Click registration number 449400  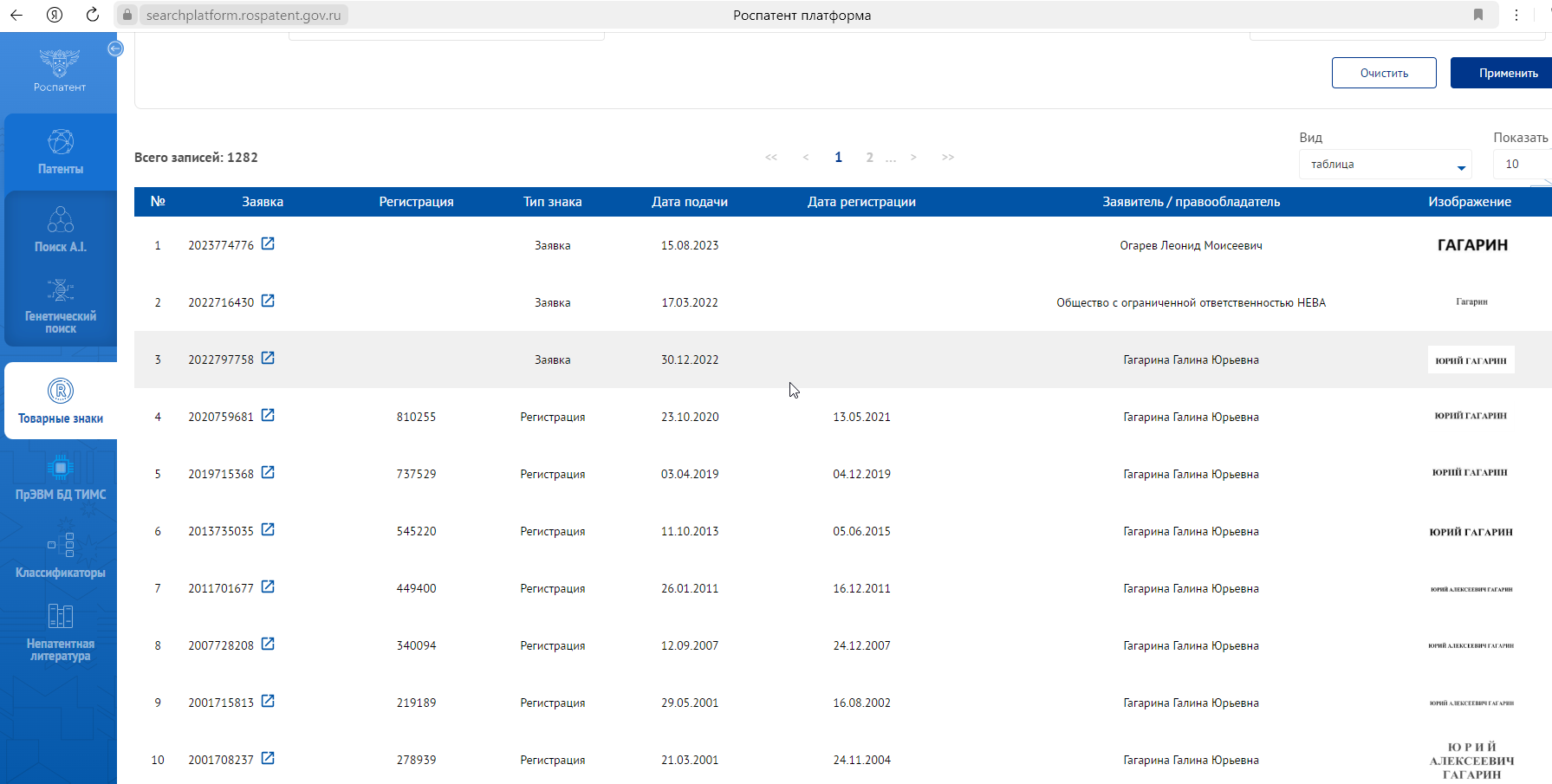tap(416, 588)
